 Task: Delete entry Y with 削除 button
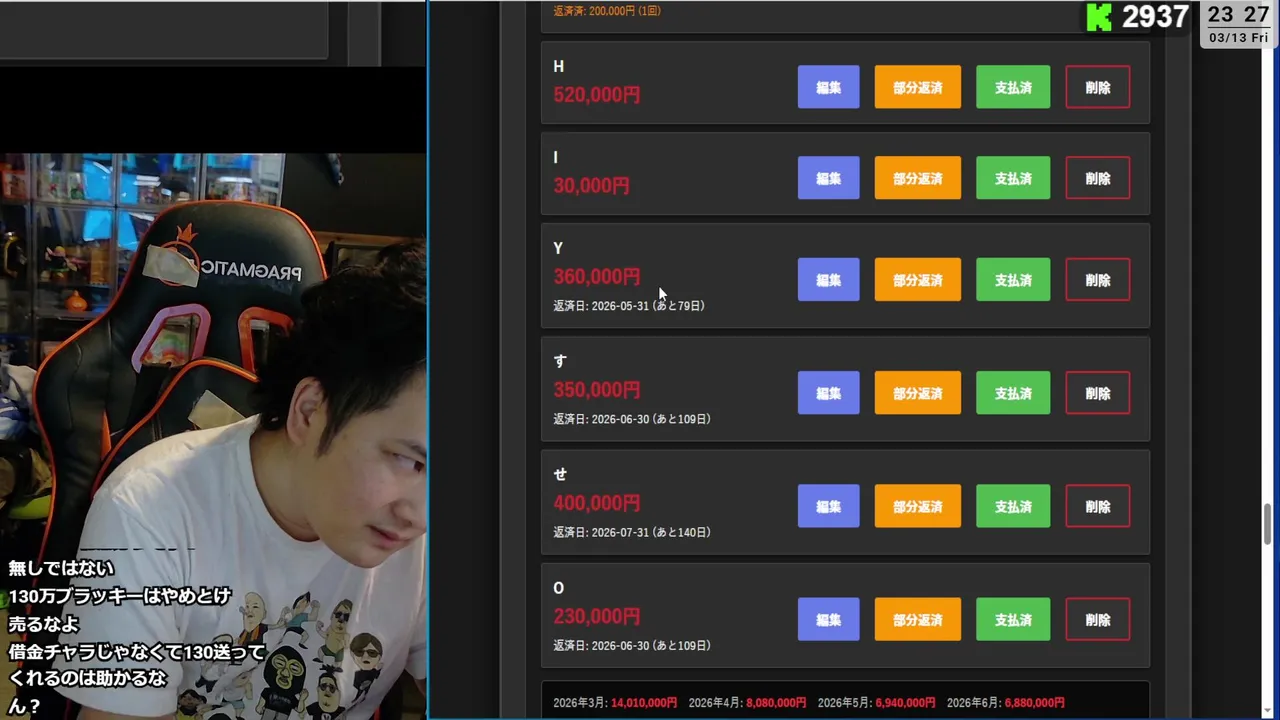click(x=1098, y=280)
